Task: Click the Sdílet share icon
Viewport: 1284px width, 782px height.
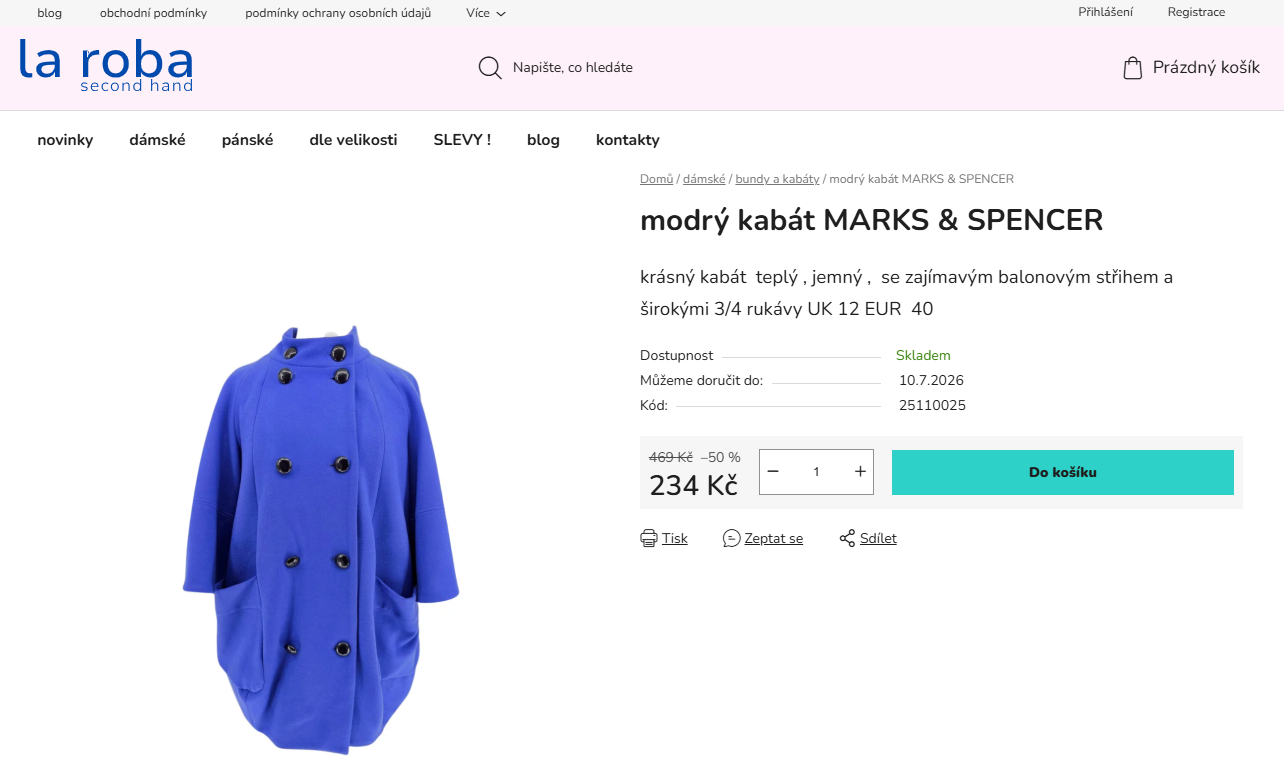Action: [847, 538]
